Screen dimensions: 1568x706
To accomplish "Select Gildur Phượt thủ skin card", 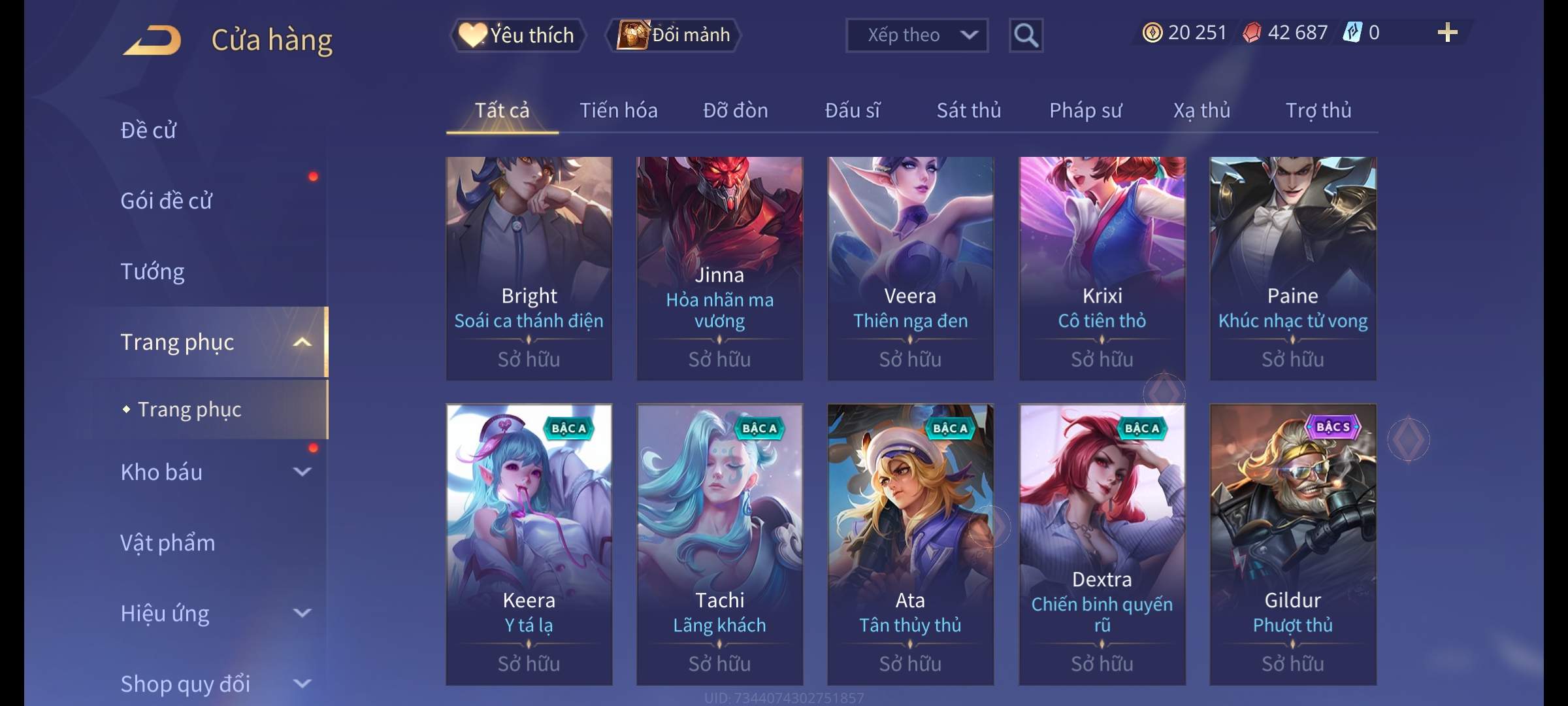I will pyautogui.click(x=1293, y=545).
